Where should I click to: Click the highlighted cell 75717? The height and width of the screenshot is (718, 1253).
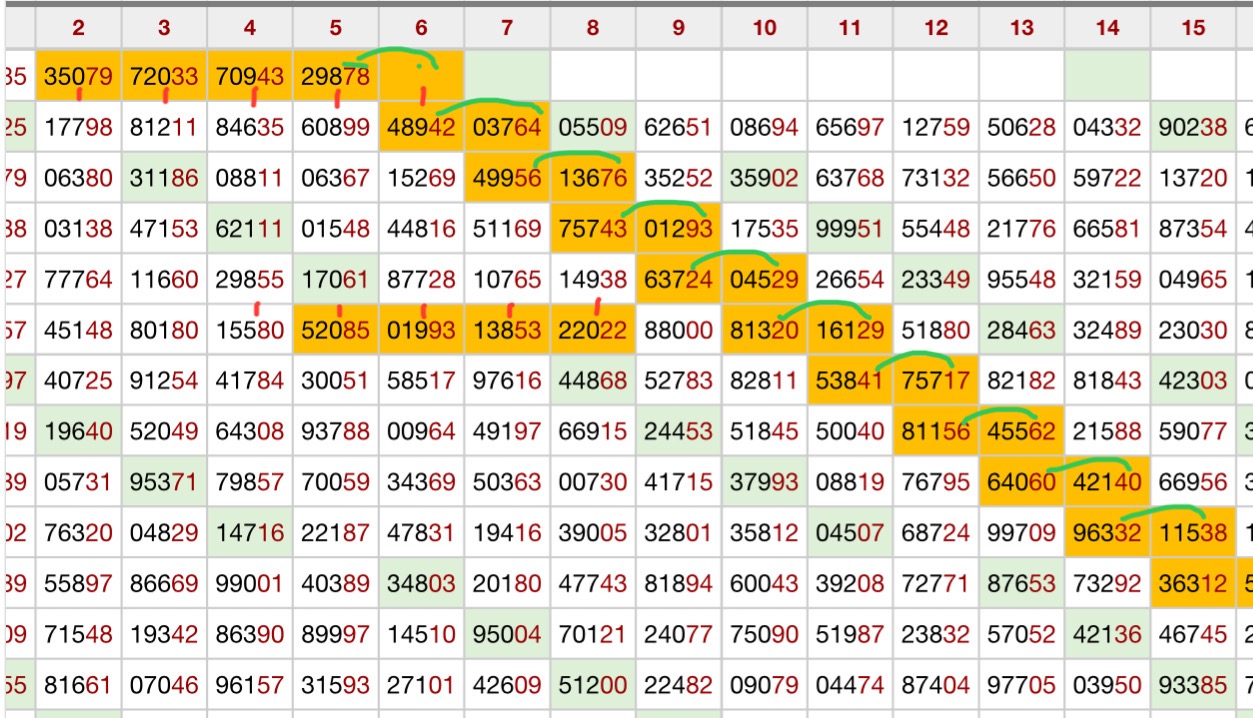point(936,380)
